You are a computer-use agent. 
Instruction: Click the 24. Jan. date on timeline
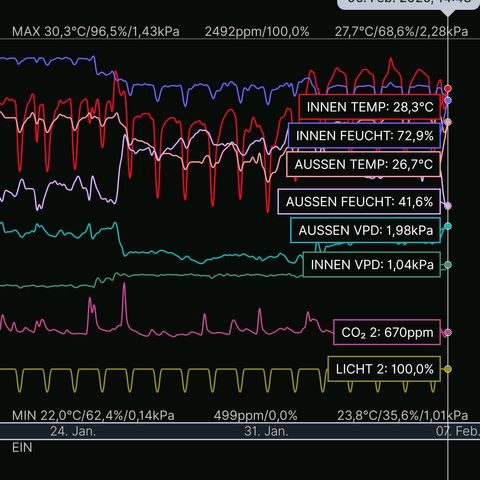coord(73,431)
